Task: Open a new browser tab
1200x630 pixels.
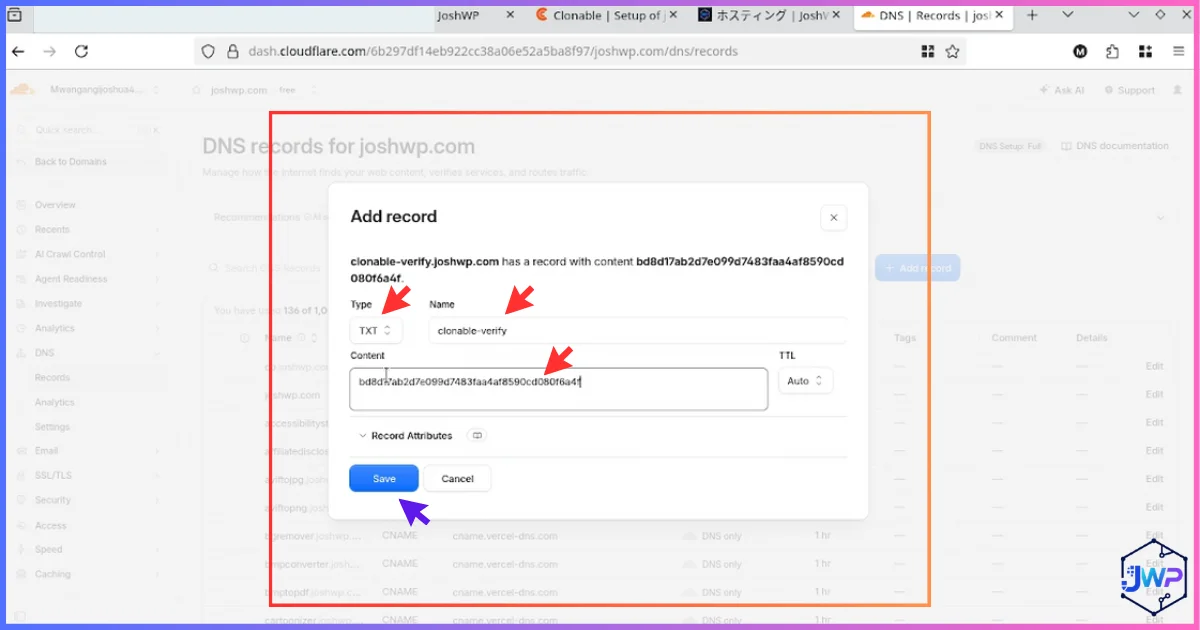Action: point(1033,16)
